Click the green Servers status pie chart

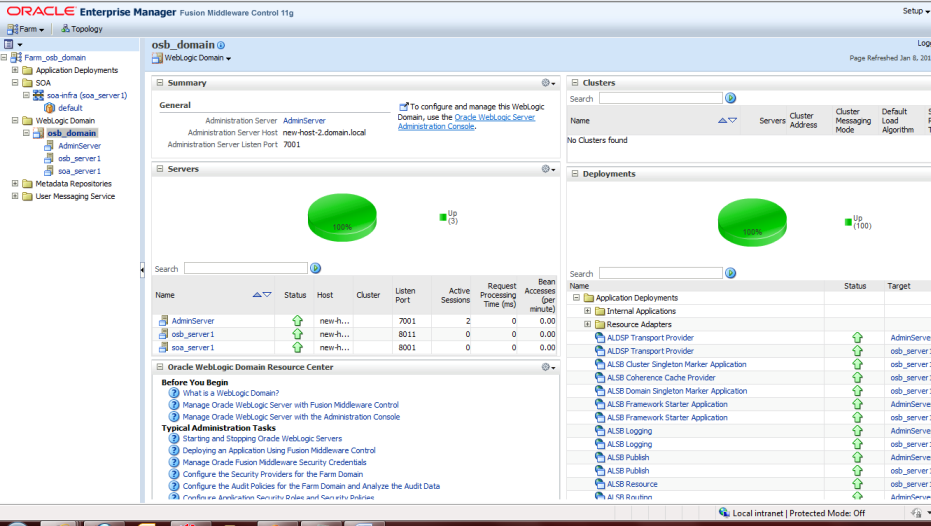click(x=342, y=218)
